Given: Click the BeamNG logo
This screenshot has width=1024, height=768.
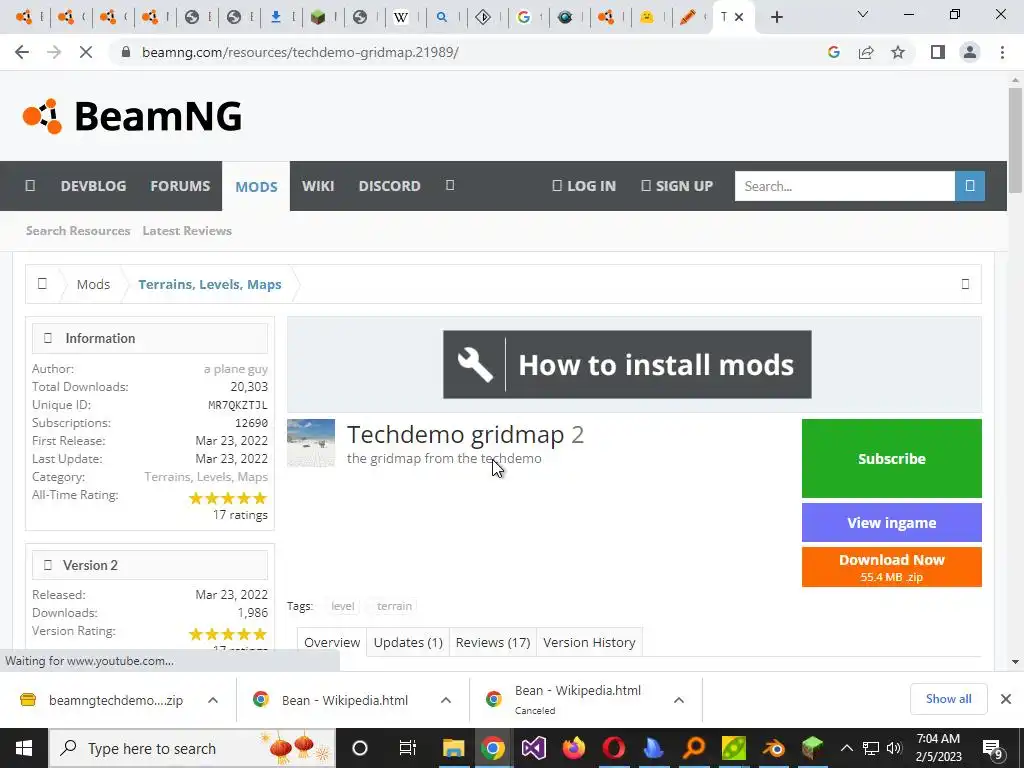Looking at the screenshot, I should pyautogui.click(x=133, y=116).
